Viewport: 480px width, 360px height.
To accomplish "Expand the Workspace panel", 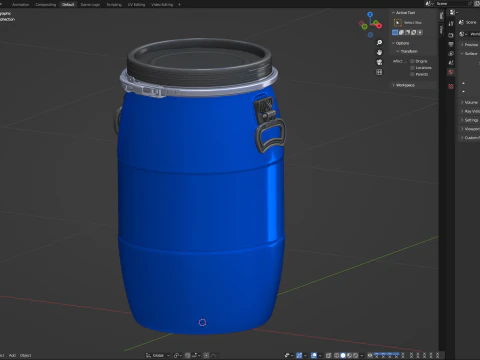I will 393,85.
